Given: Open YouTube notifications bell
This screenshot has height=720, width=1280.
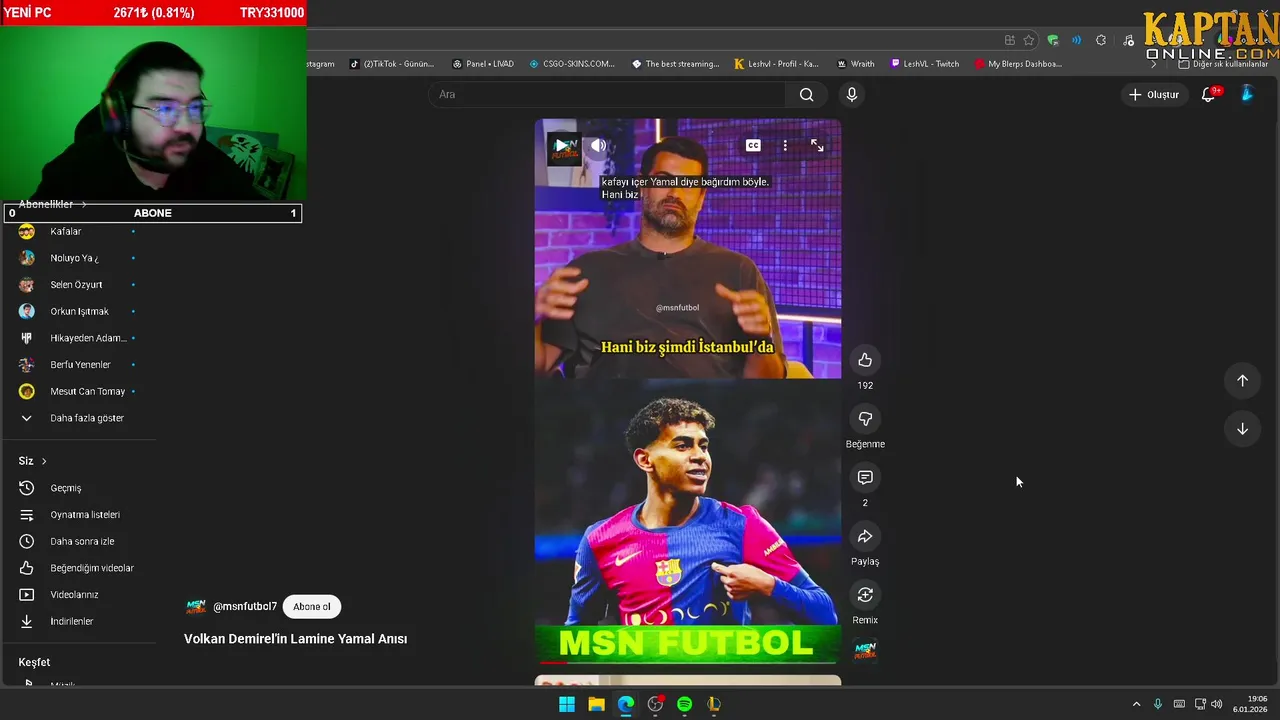Looking at the screenshot, I should [1208, 94].
